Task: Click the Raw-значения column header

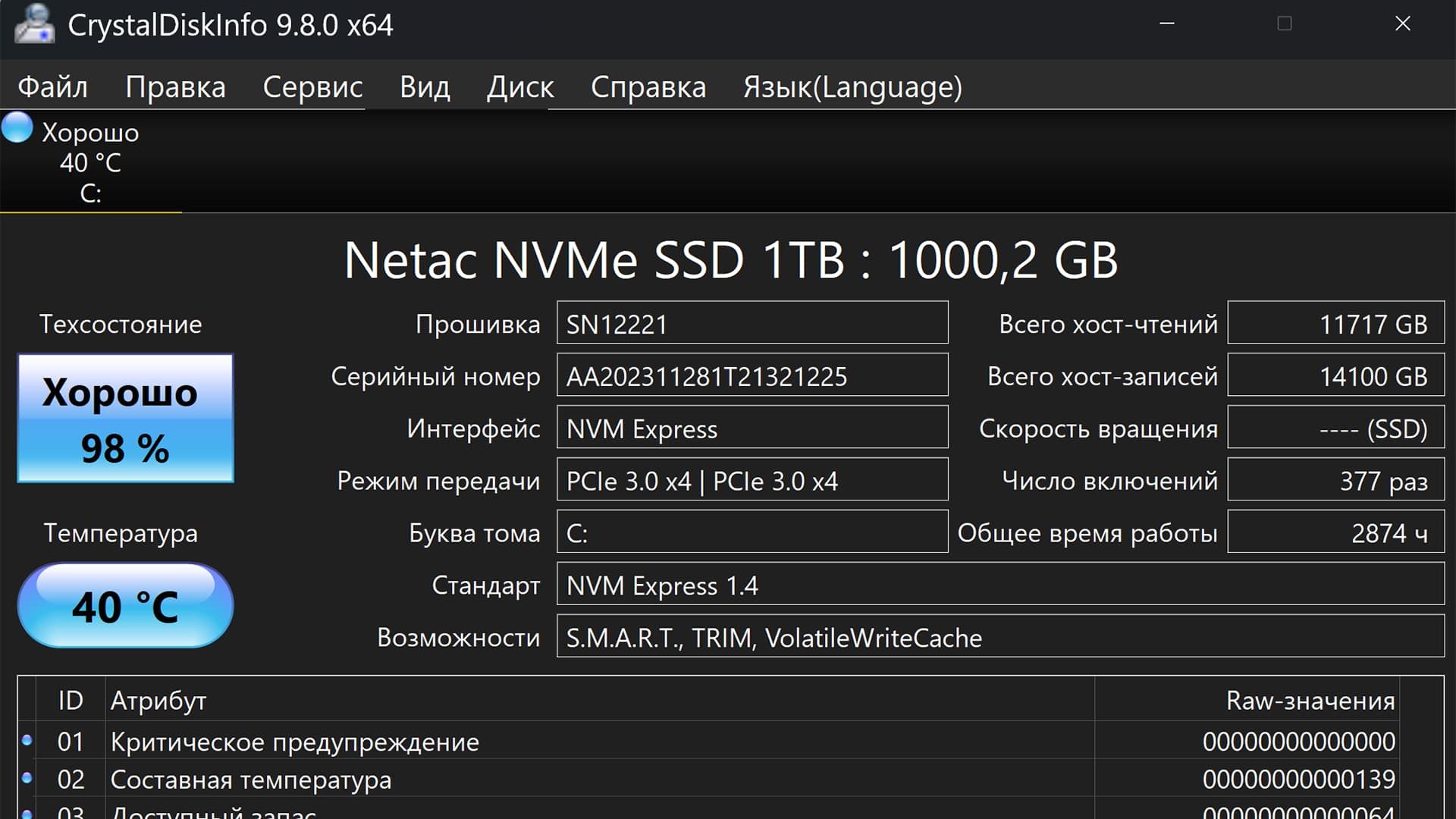Action: [x=1310, y=701]
